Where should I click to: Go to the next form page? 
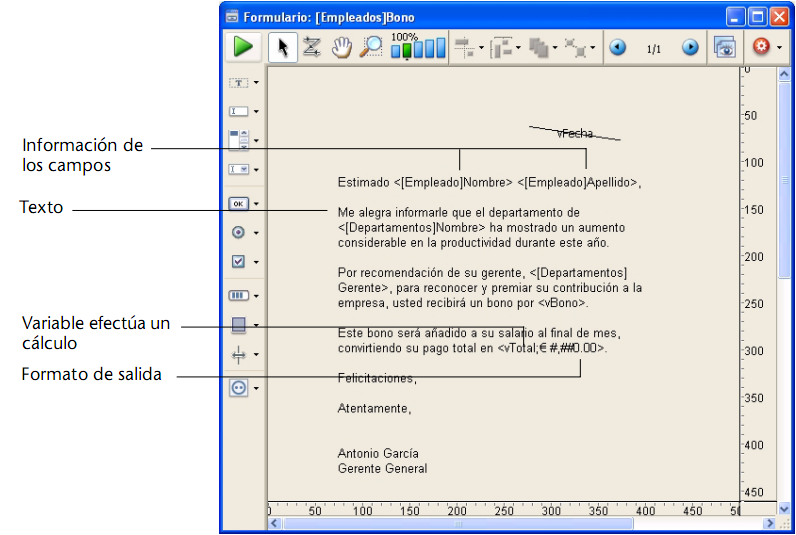[x=690, y=47]
